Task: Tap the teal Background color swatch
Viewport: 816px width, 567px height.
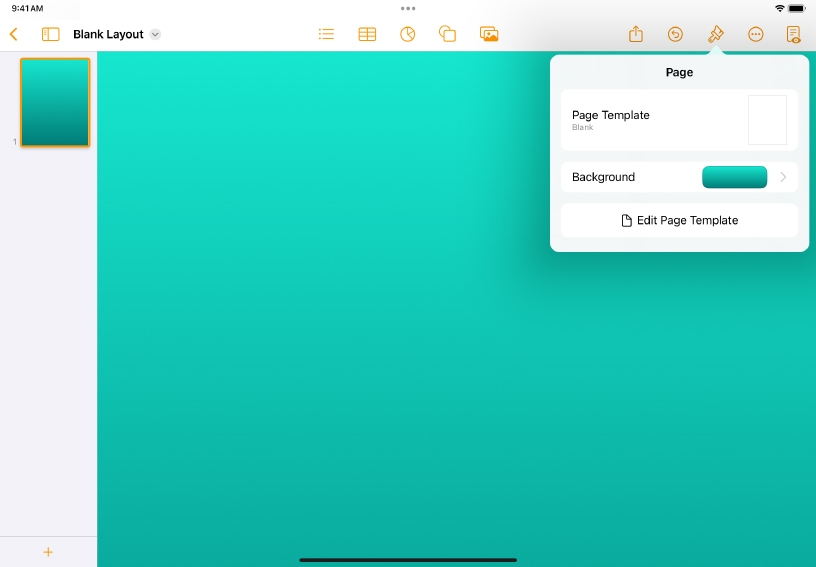Action: pos(734,177)
